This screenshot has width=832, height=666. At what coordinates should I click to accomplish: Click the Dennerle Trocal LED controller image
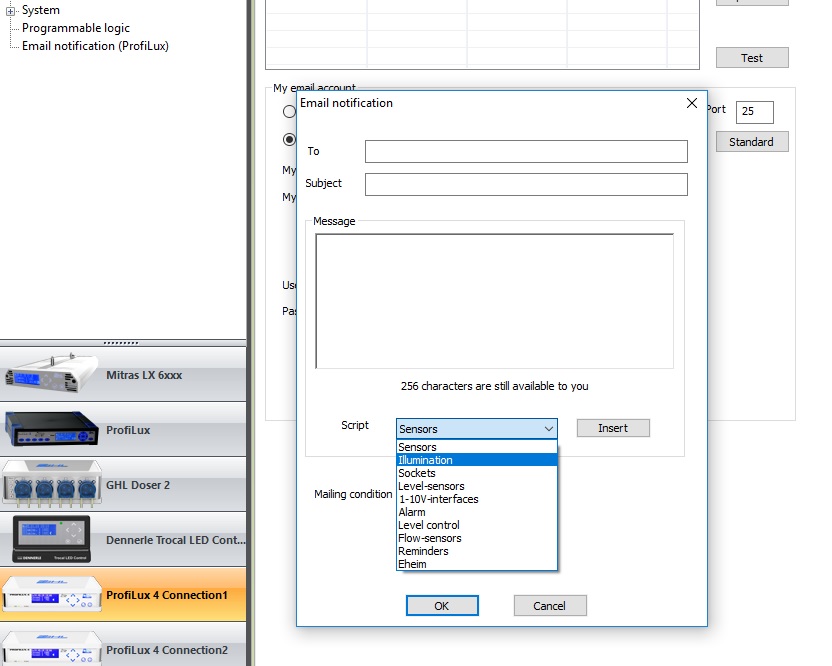click(51, 539)
